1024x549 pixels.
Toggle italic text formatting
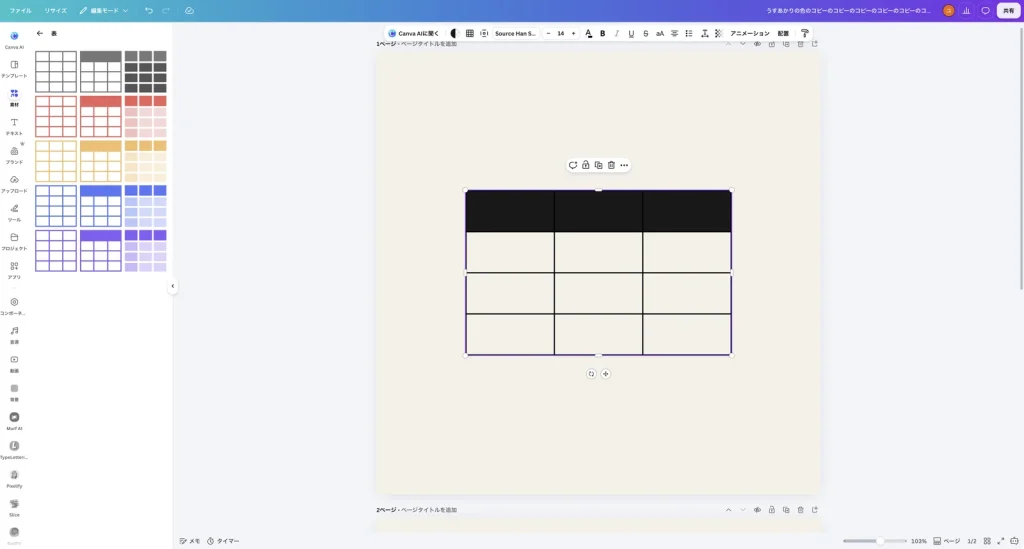(616, 33)
